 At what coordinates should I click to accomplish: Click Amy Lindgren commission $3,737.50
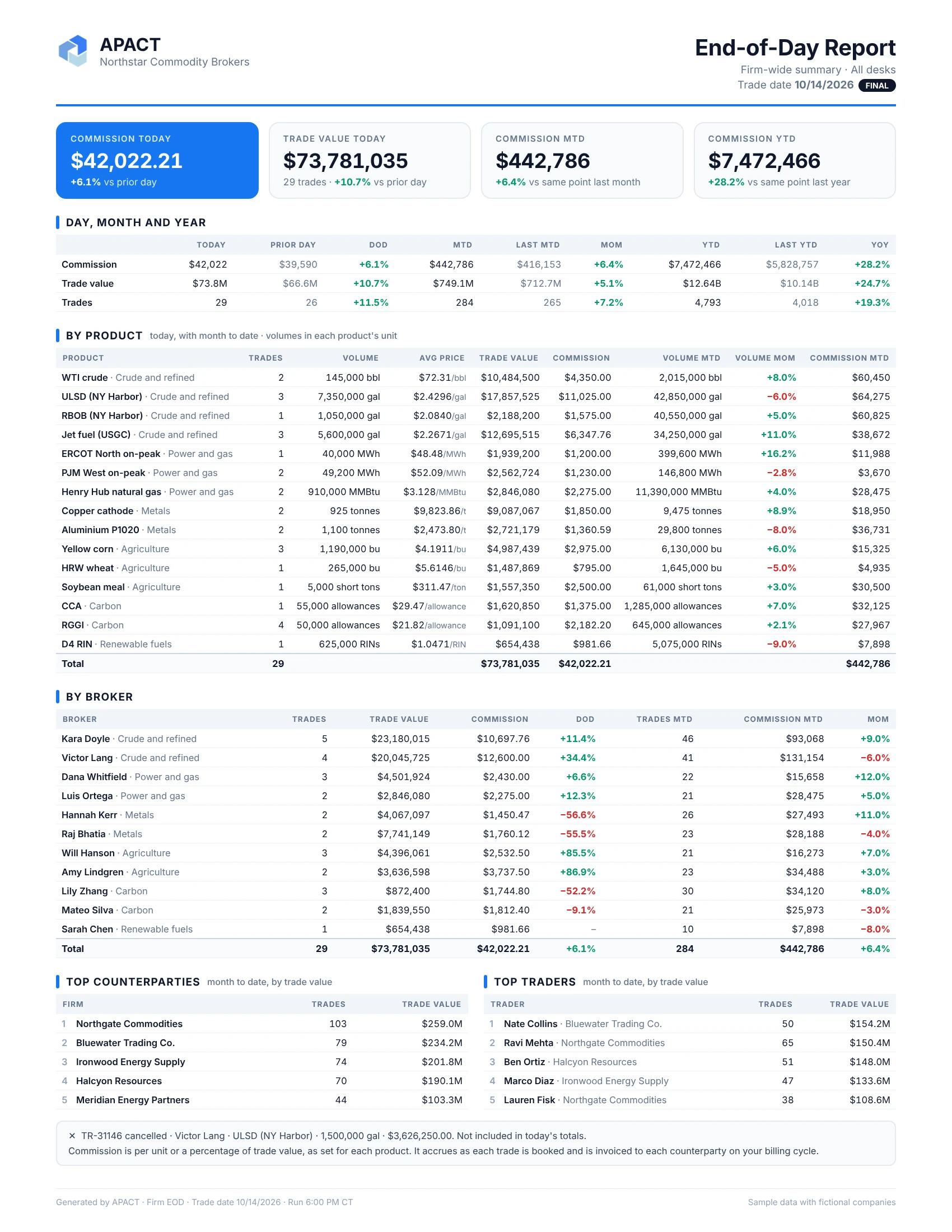tap(506, 872)
